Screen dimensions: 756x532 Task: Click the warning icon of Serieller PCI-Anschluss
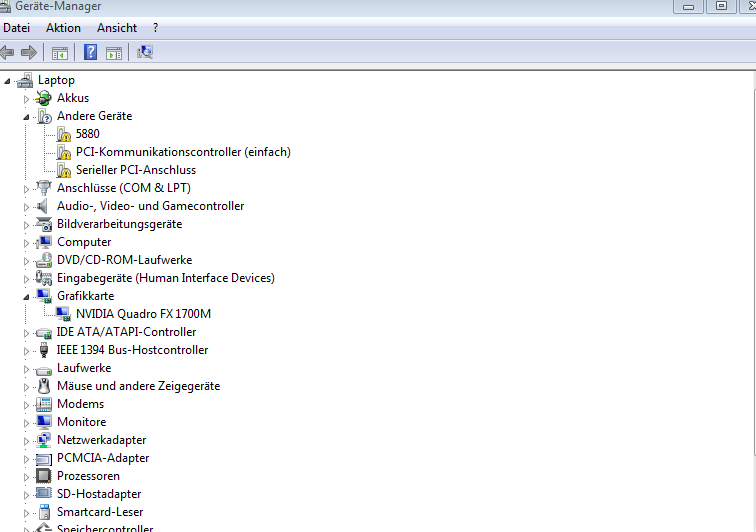[x=63, y=170]
